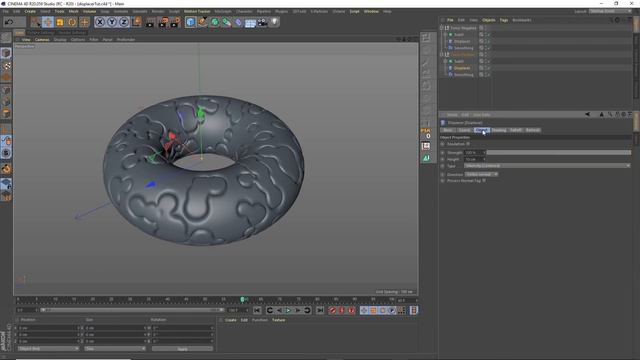Click the Apply button
This screenshot has width=640, height=360.
[x=182, y=349]
